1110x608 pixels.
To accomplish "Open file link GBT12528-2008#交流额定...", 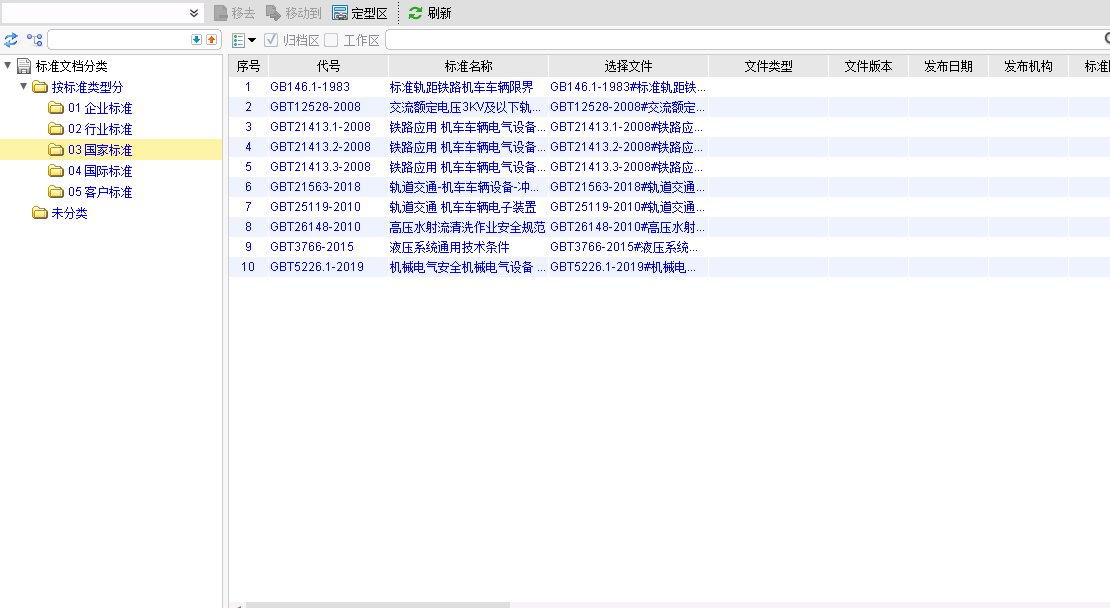I will (628, 107).
